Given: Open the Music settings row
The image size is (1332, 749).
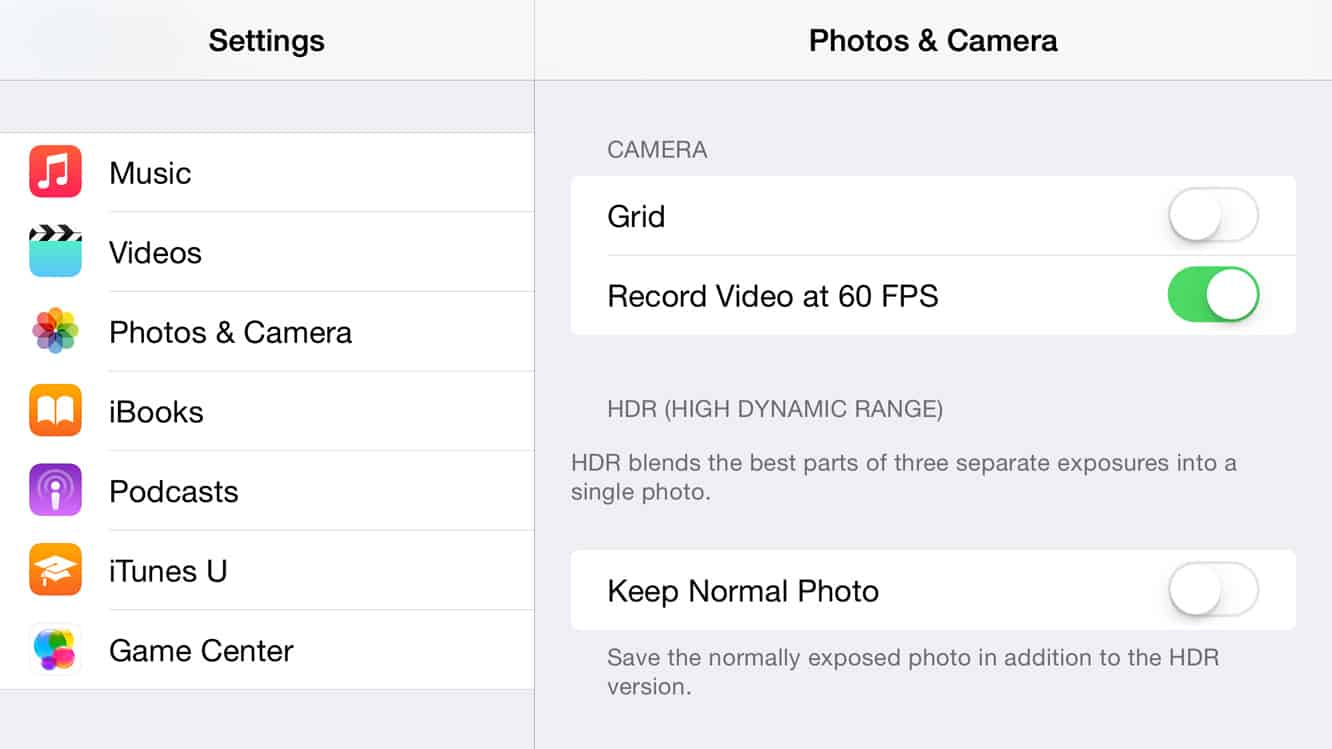Looking at the screenshot, I should click(150, 173).
